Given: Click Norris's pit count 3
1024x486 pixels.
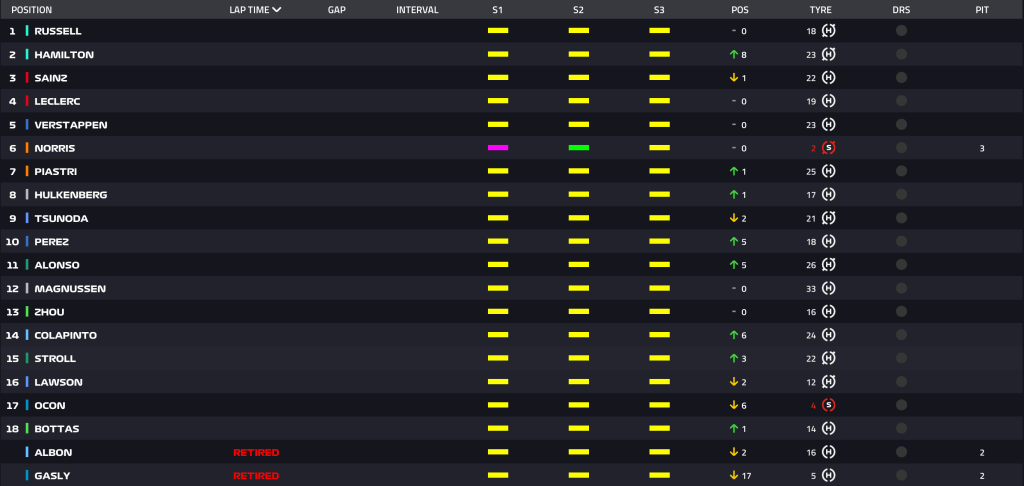Looking at the screenshot, I should [x=982, y=148].
